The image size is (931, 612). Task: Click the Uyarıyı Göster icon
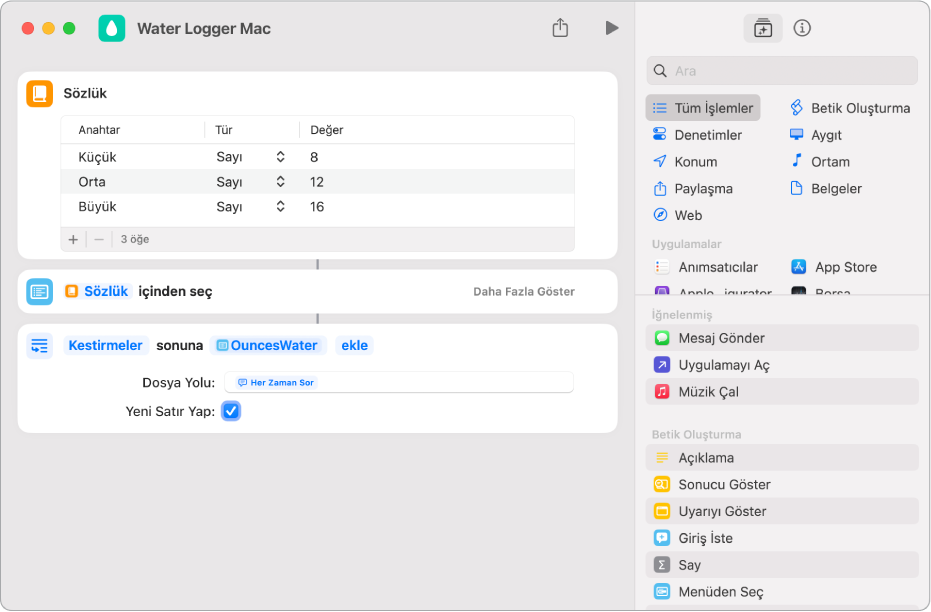661,511
